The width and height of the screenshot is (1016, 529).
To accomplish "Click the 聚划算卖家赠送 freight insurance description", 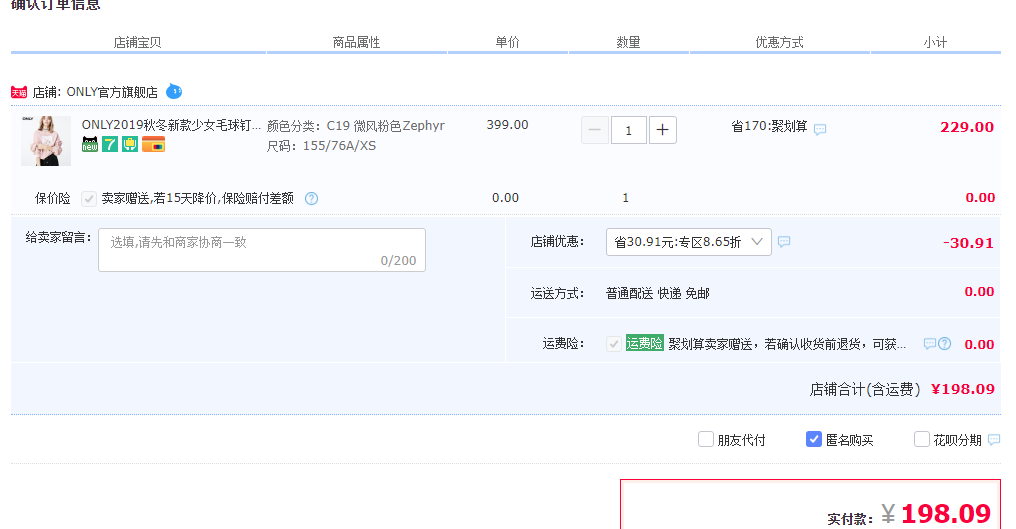I will point(787,344).
